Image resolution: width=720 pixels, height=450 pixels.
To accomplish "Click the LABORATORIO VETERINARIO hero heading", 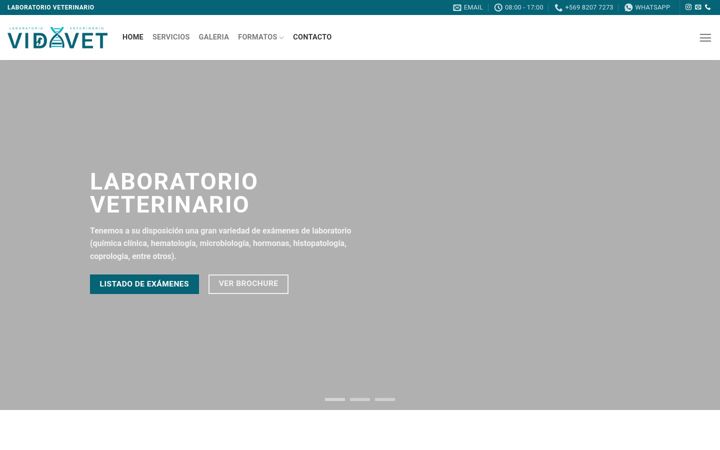I will click(174, 193).
